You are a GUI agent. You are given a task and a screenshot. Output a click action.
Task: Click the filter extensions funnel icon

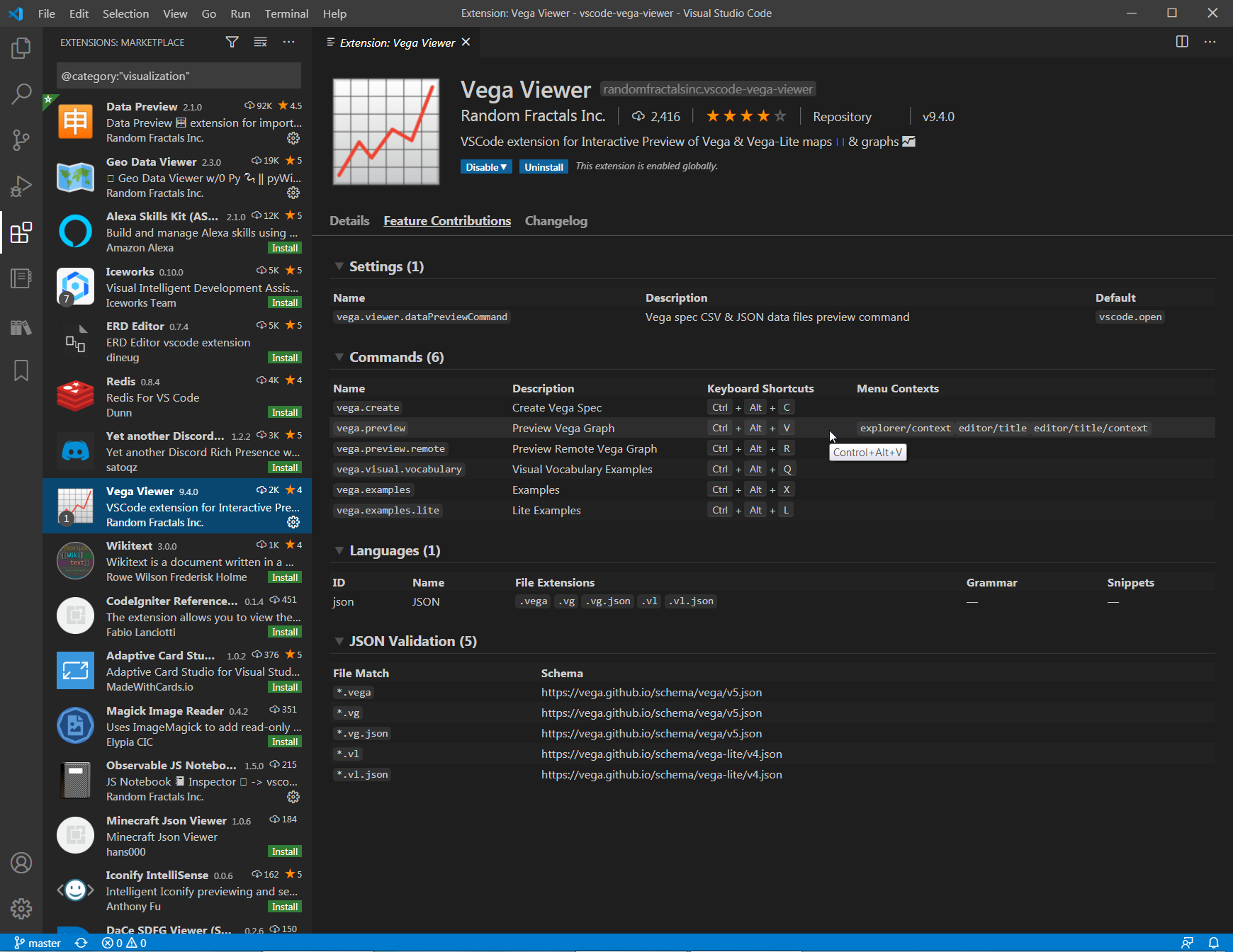pos(232,42)
